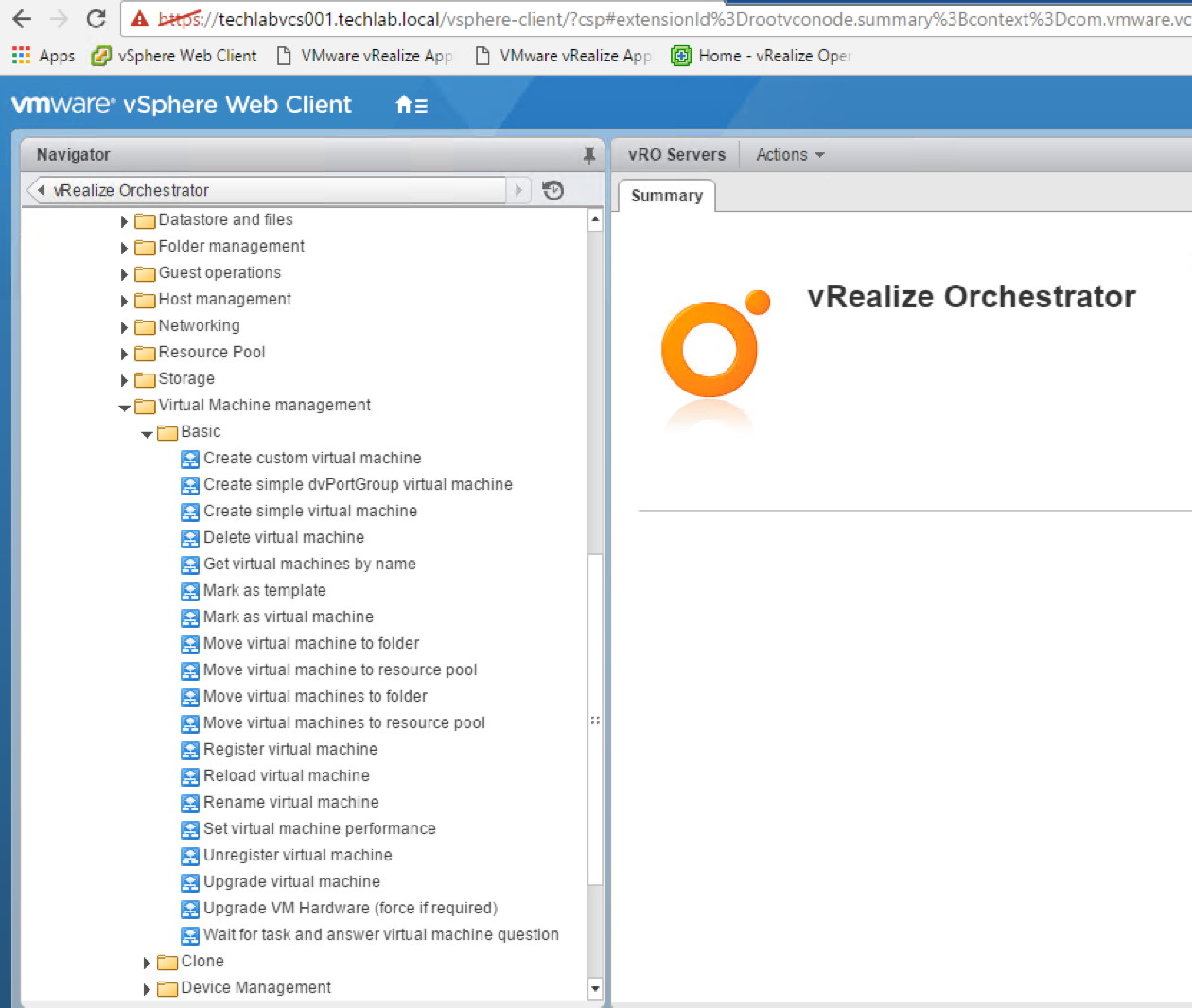Click Rename virtual machine workflow icon
The image size is (1192, 1008).
[190, 803]
